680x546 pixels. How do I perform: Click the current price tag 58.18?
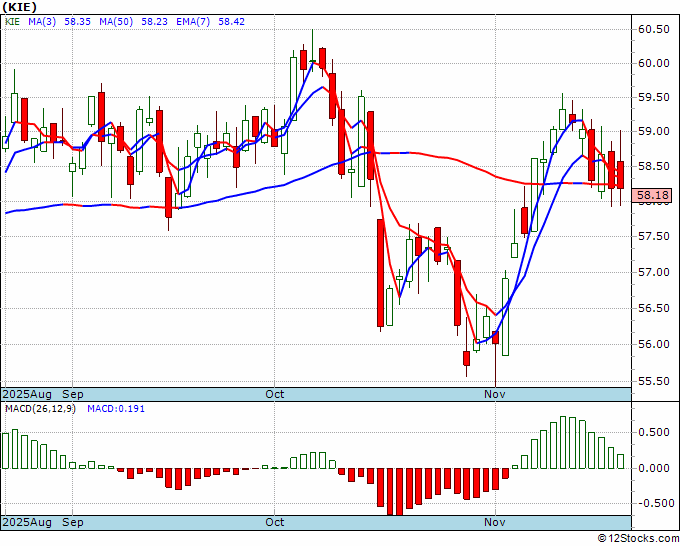652,195
